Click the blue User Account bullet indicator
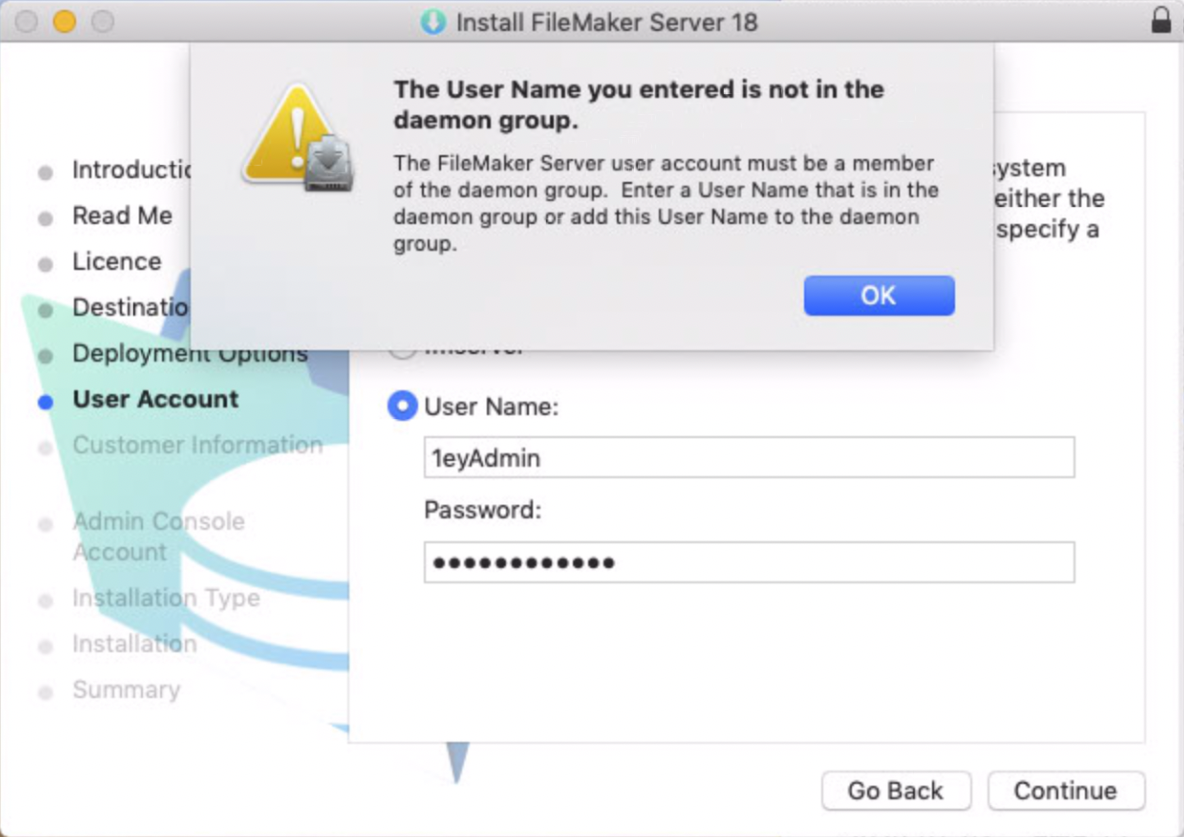 point(45,402)
